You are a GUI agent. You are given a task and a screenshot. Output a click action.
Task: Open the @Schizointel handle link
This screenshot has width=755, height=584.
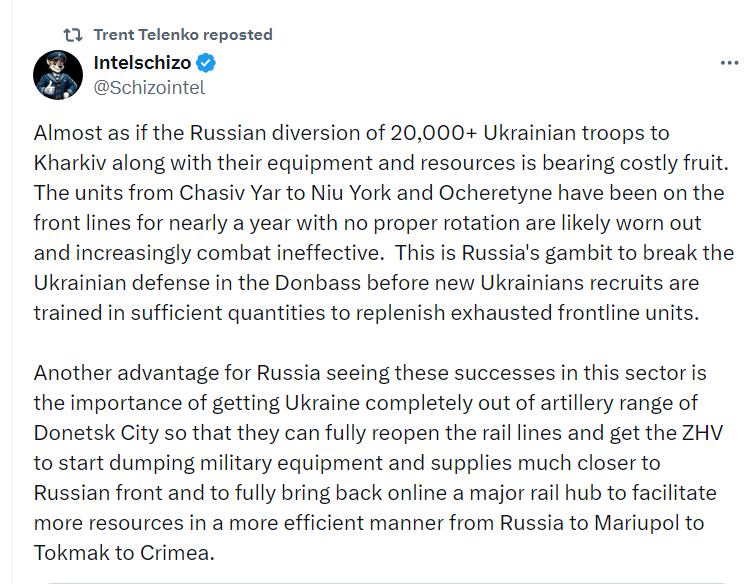coord(149,88)
